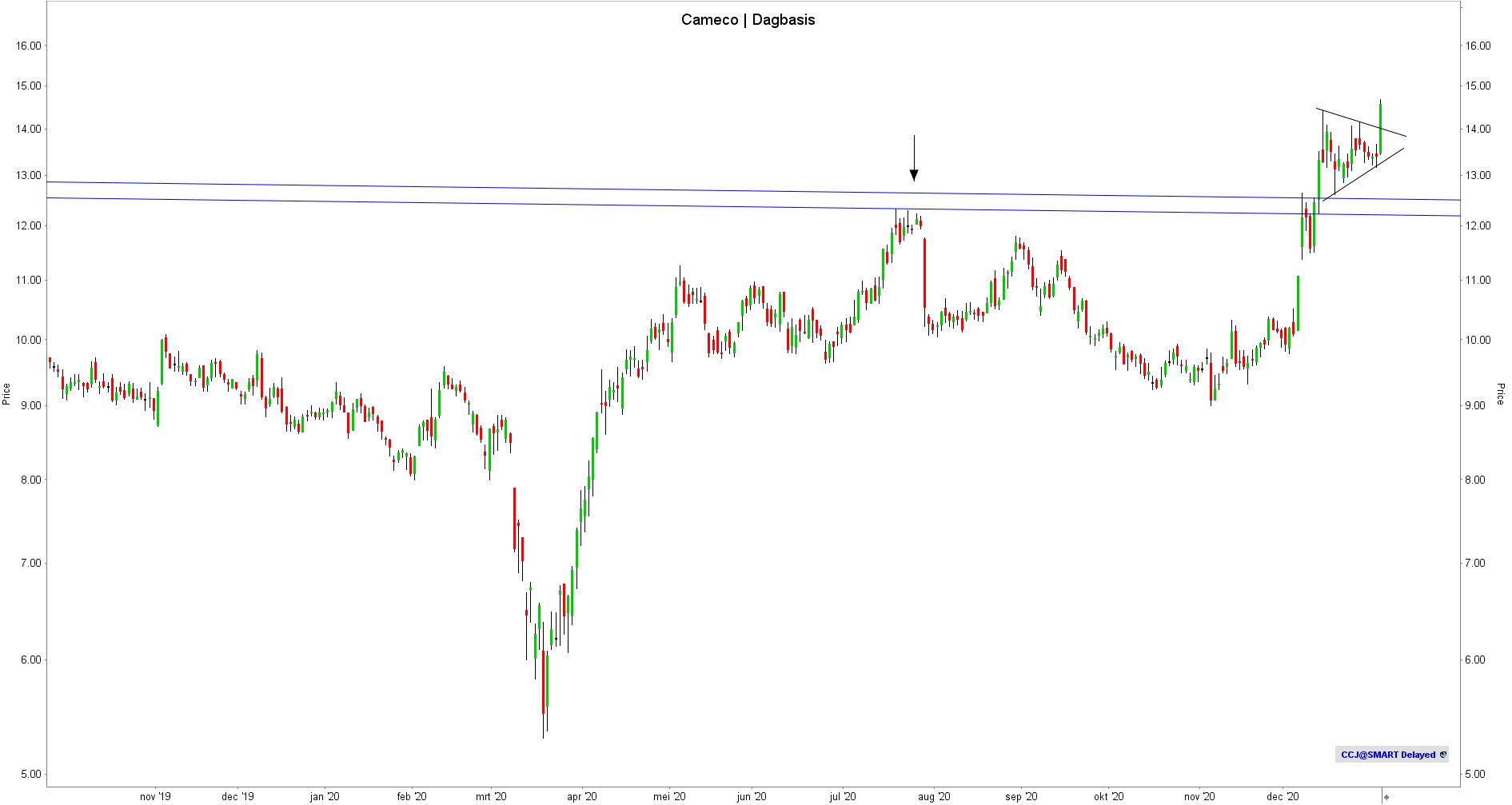Click 9.00 on the left price axis
The height and width of the screenshot is (805, 1512).
(31, 405)
